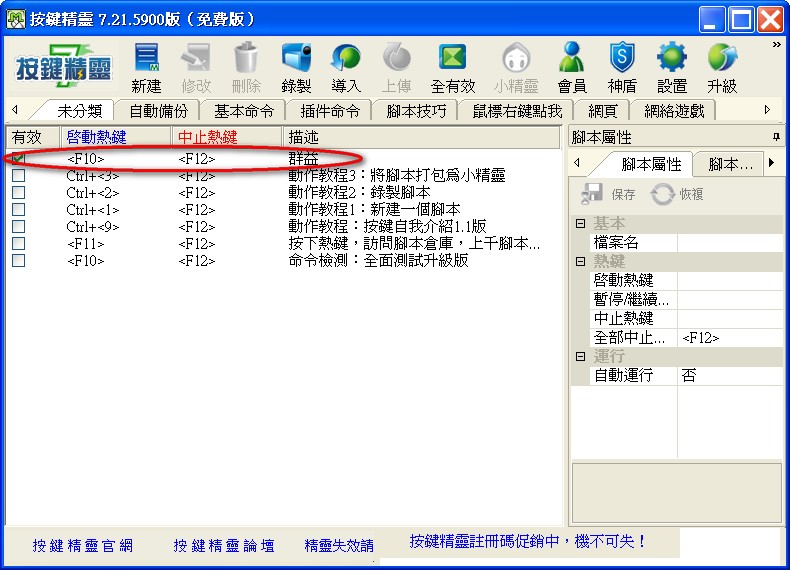Open the 按鍵精靈論壇 link
The height and width of the screenshot is (570, 790).
tap(224, 545)
